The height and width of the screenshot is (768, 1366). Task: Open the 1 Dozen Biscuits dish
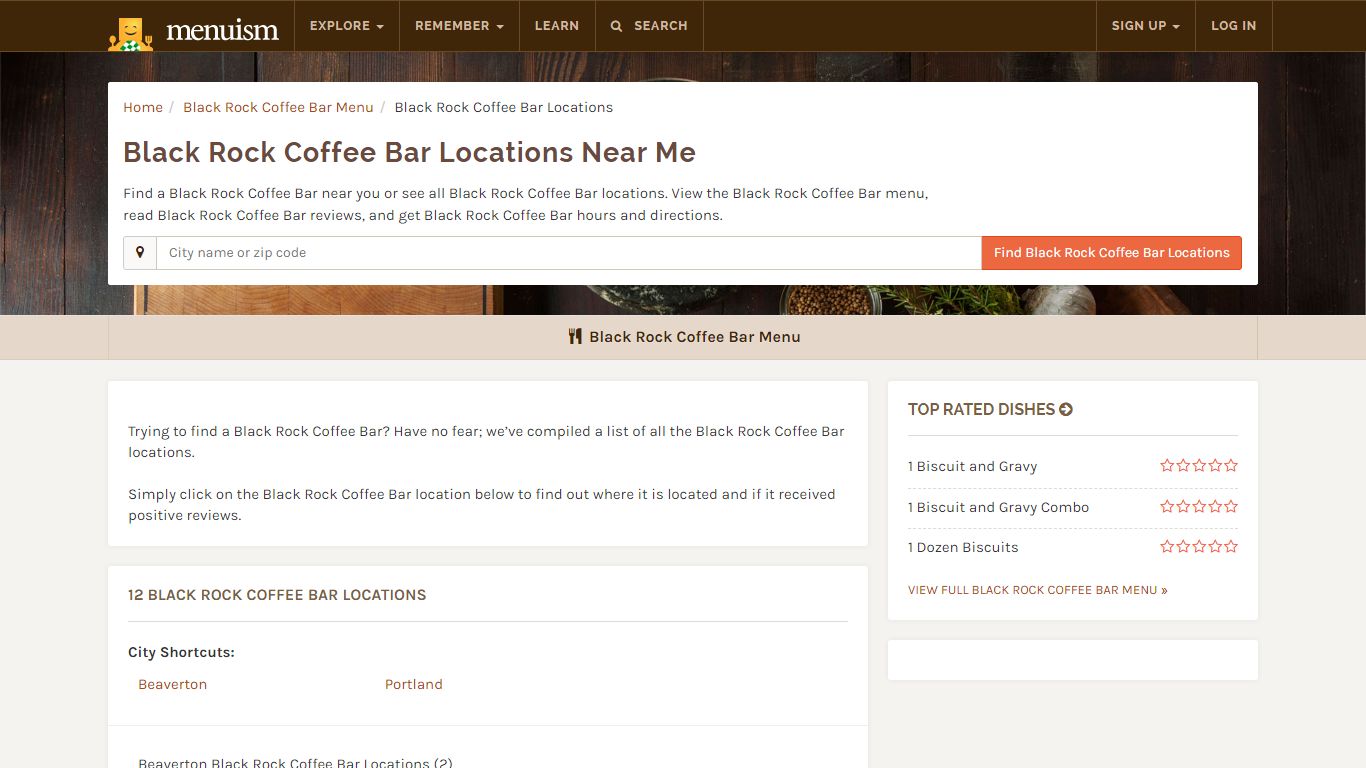click(963, 547)
